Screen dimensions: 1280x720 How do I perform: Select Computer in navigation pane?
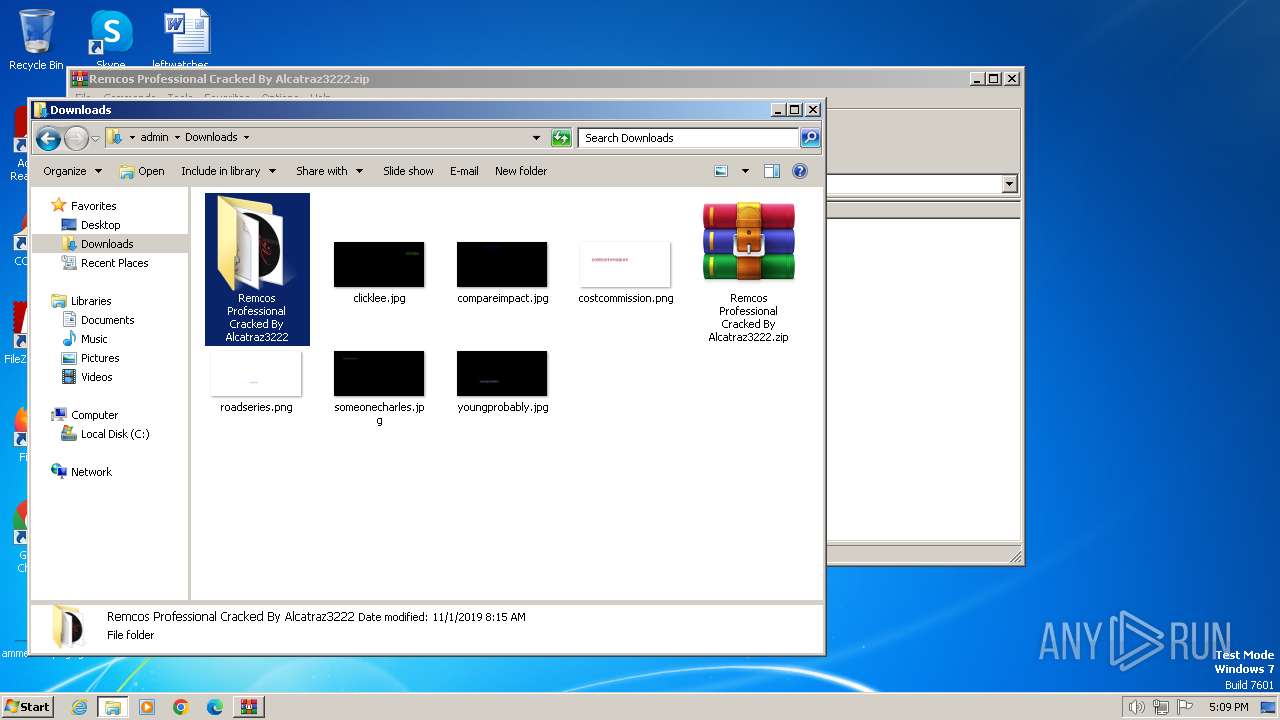pos(94,415)
